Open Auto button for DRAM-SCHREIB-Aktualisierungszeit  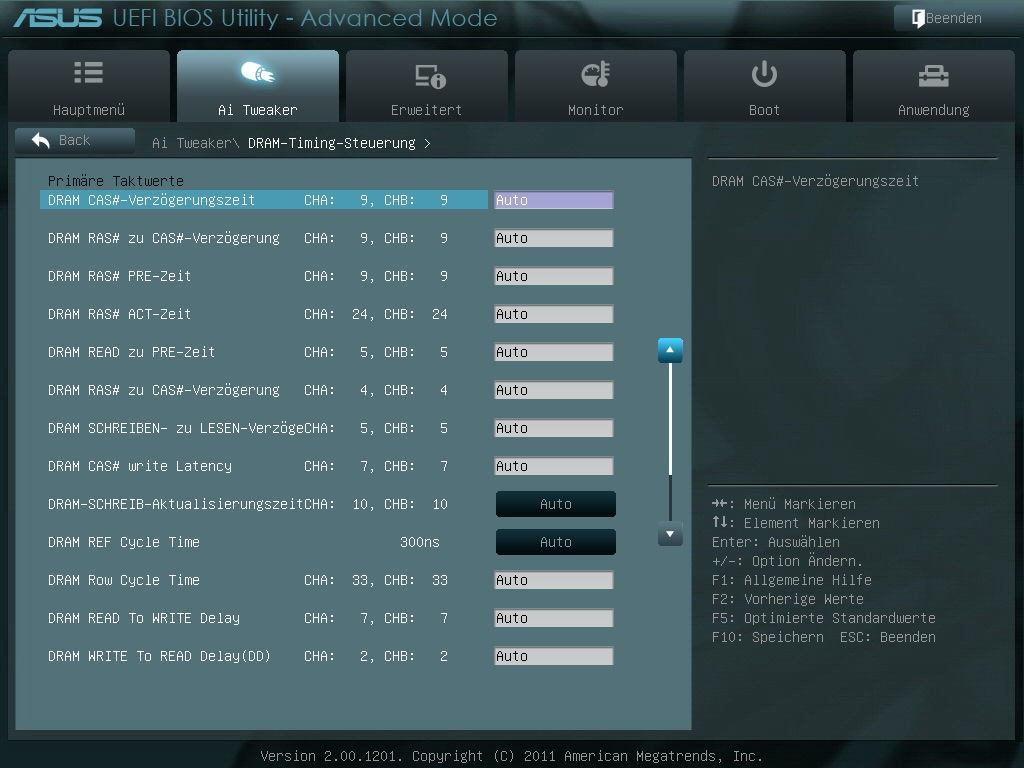point(556,504)
